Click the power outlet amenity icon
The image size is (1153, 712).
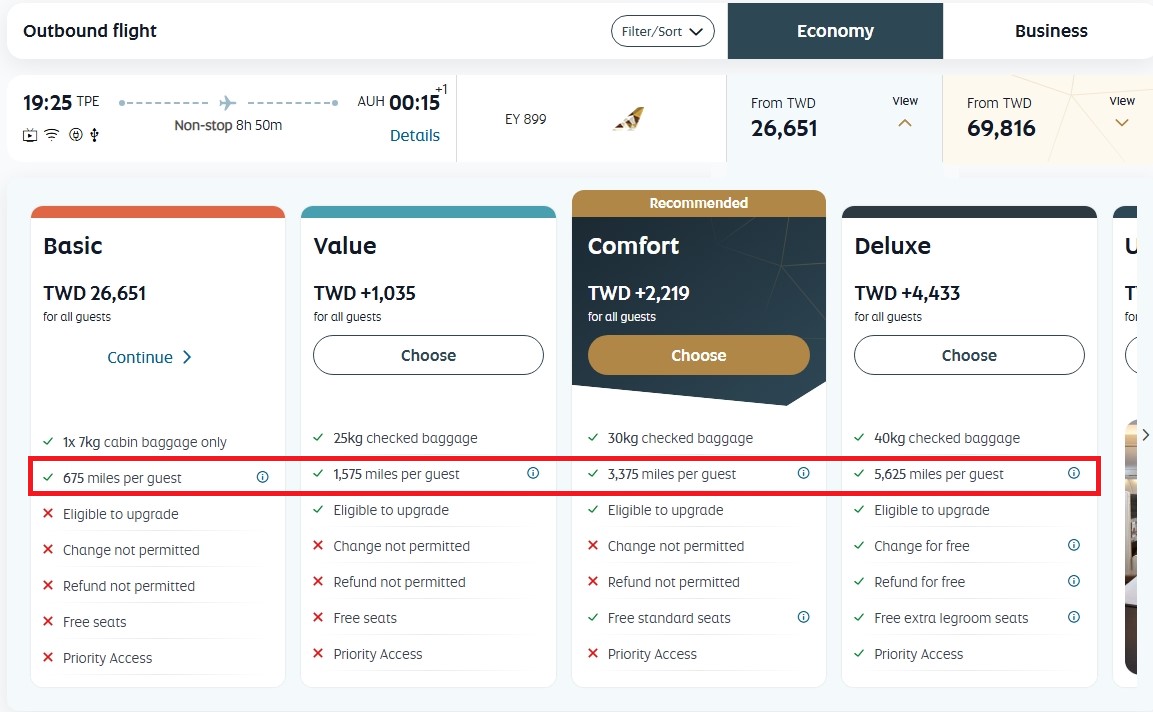(75, 135)
